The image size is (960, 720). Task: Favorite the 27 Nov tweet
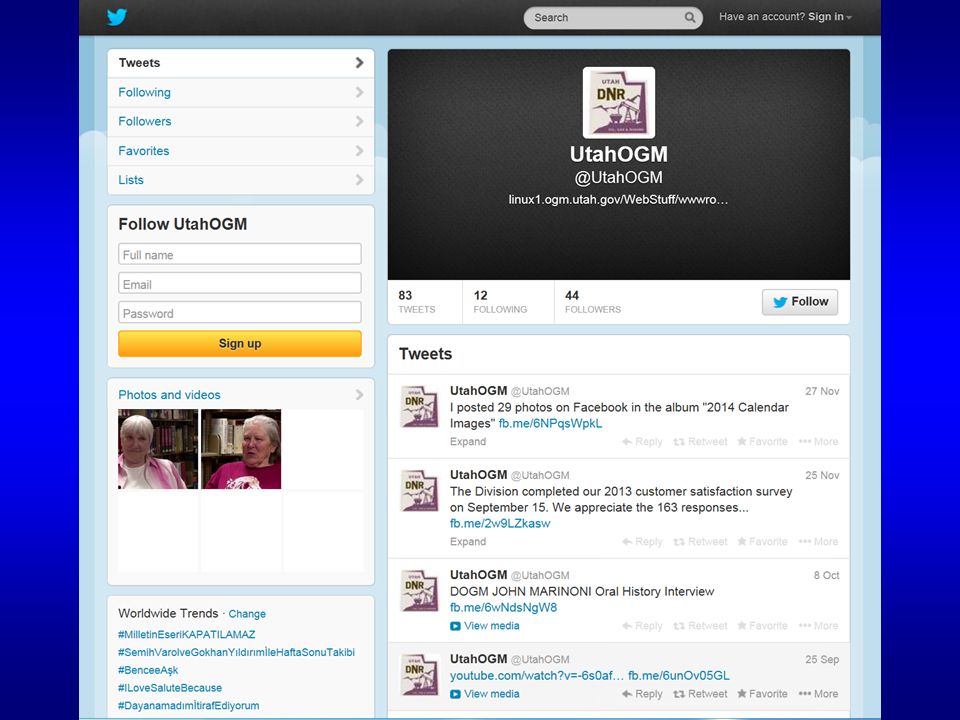click(762, 441)
